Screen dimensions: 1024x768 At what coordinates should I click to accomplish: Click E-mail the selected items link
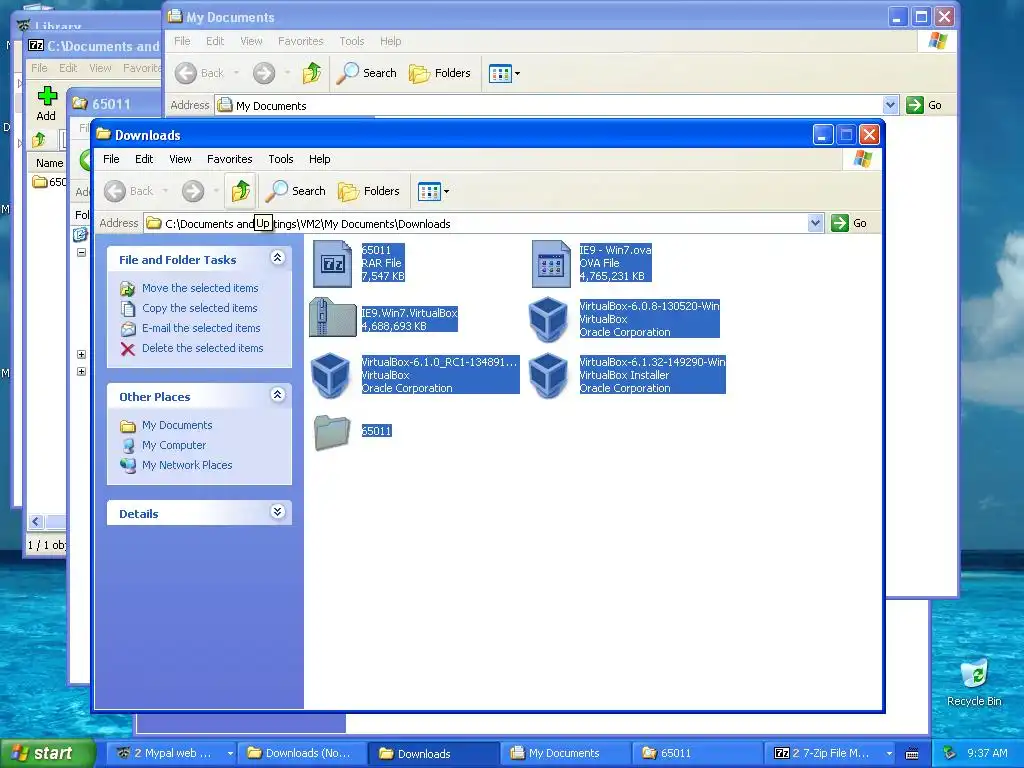pos(201,328)
